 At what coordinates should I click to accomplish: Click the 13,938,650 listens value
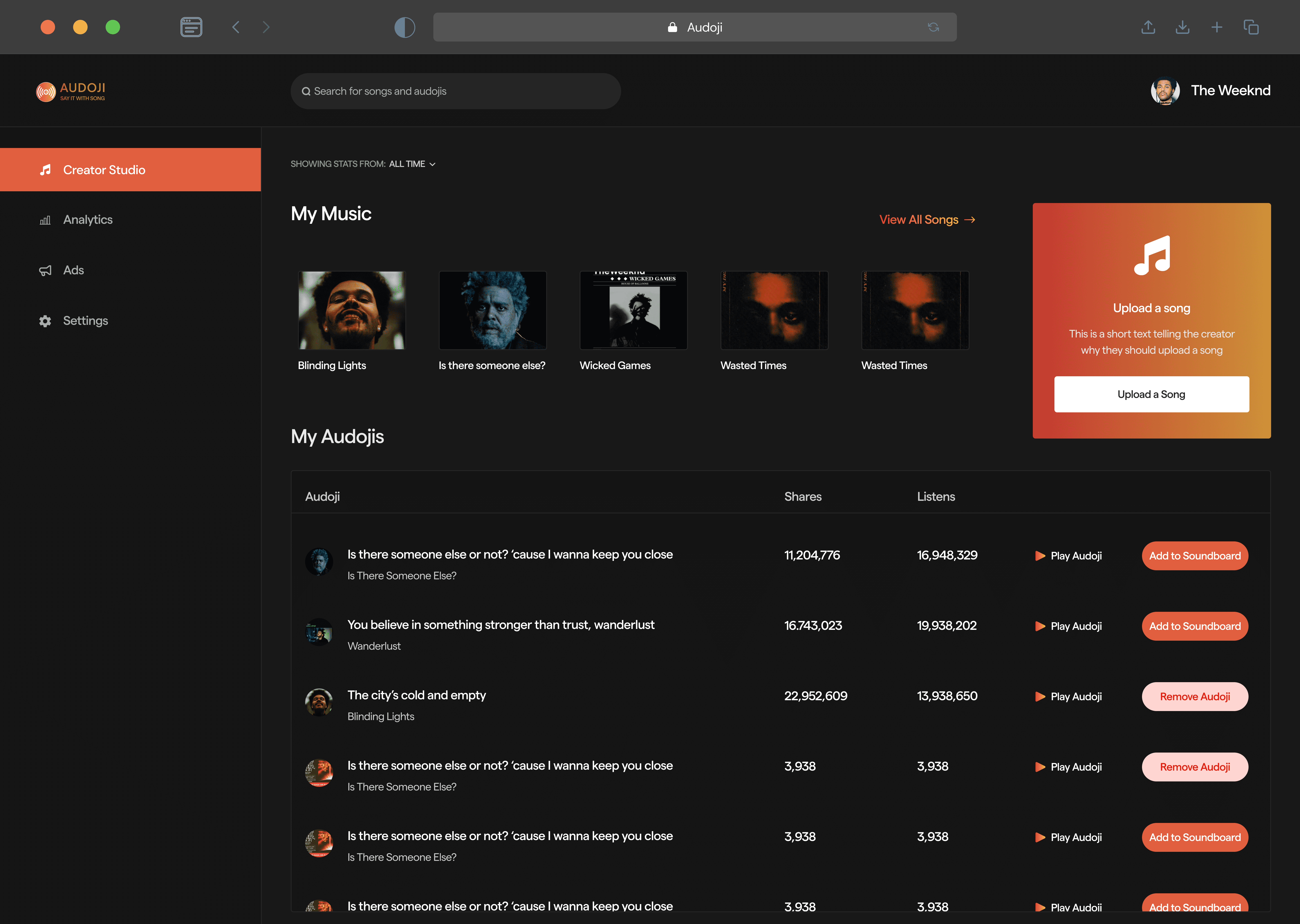(x=947, y=696)
